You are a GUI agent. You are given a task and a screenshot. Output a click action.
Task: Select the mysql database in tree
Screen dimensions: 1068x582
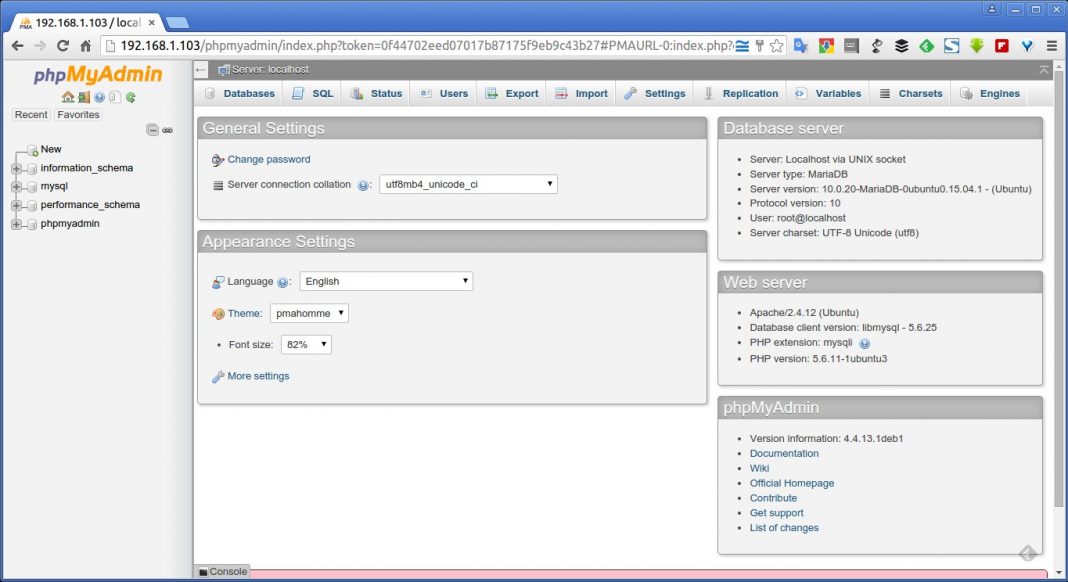[54, 186]
